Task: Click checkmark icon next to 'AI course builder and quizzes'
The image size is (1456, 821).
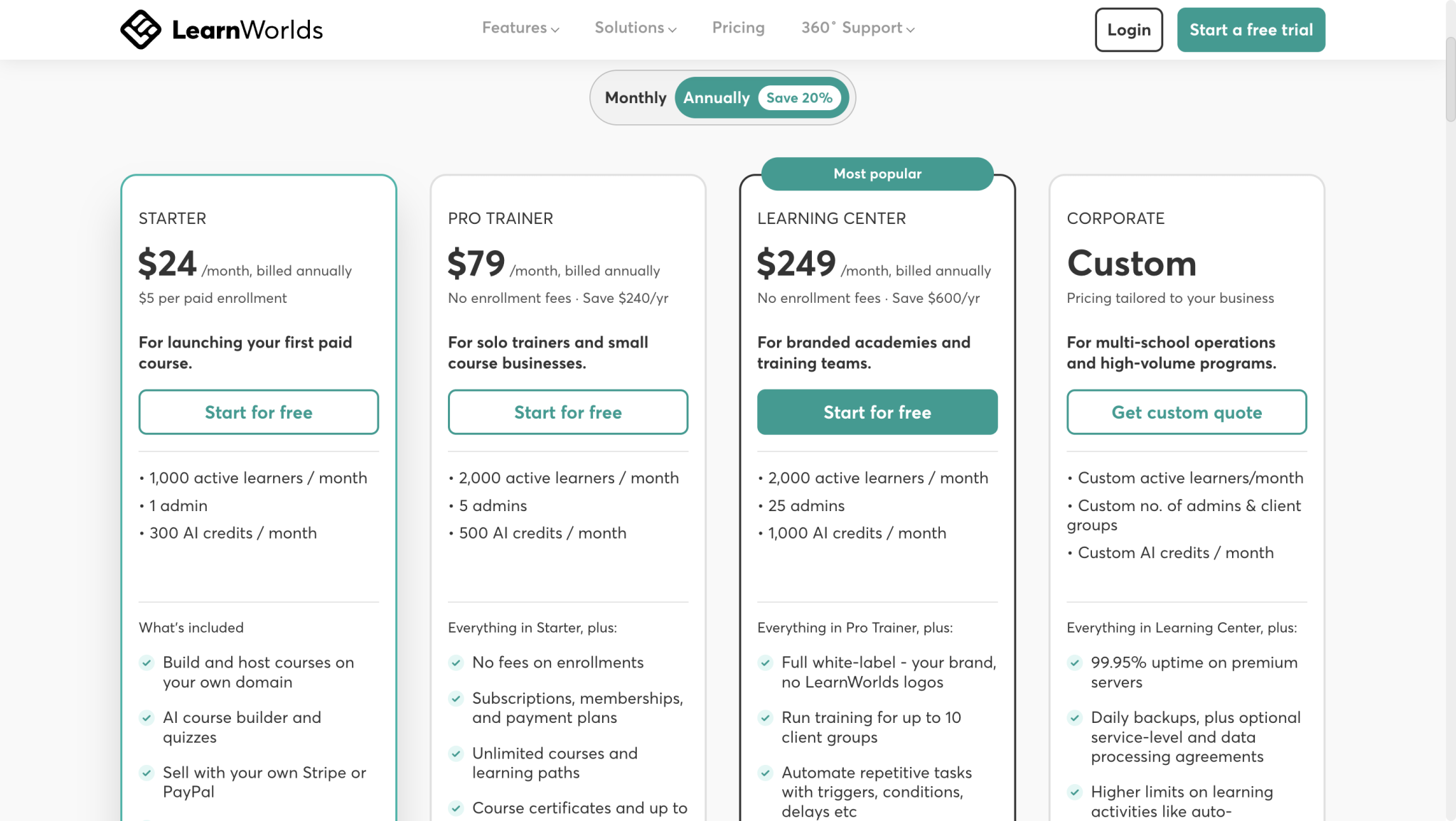Action: [x=146, y=718]
